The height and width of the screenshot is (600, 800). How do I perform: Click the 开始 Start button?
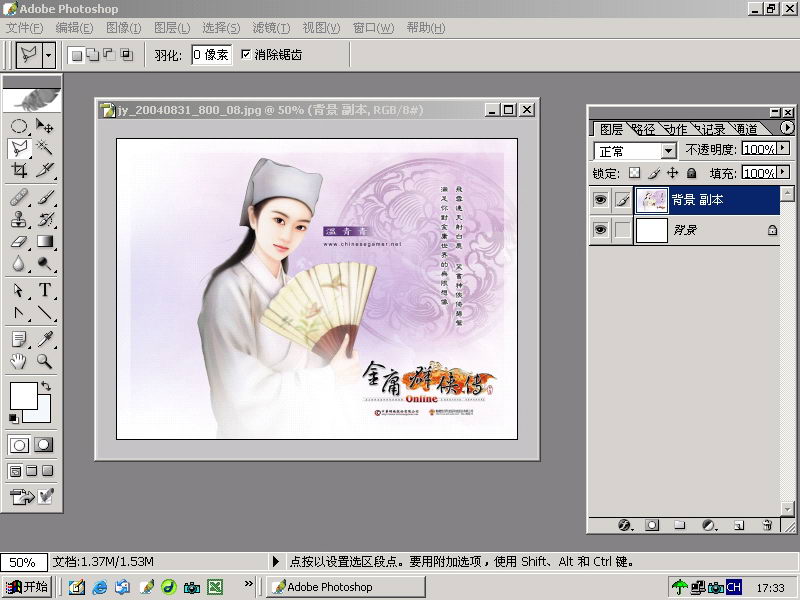27,587
